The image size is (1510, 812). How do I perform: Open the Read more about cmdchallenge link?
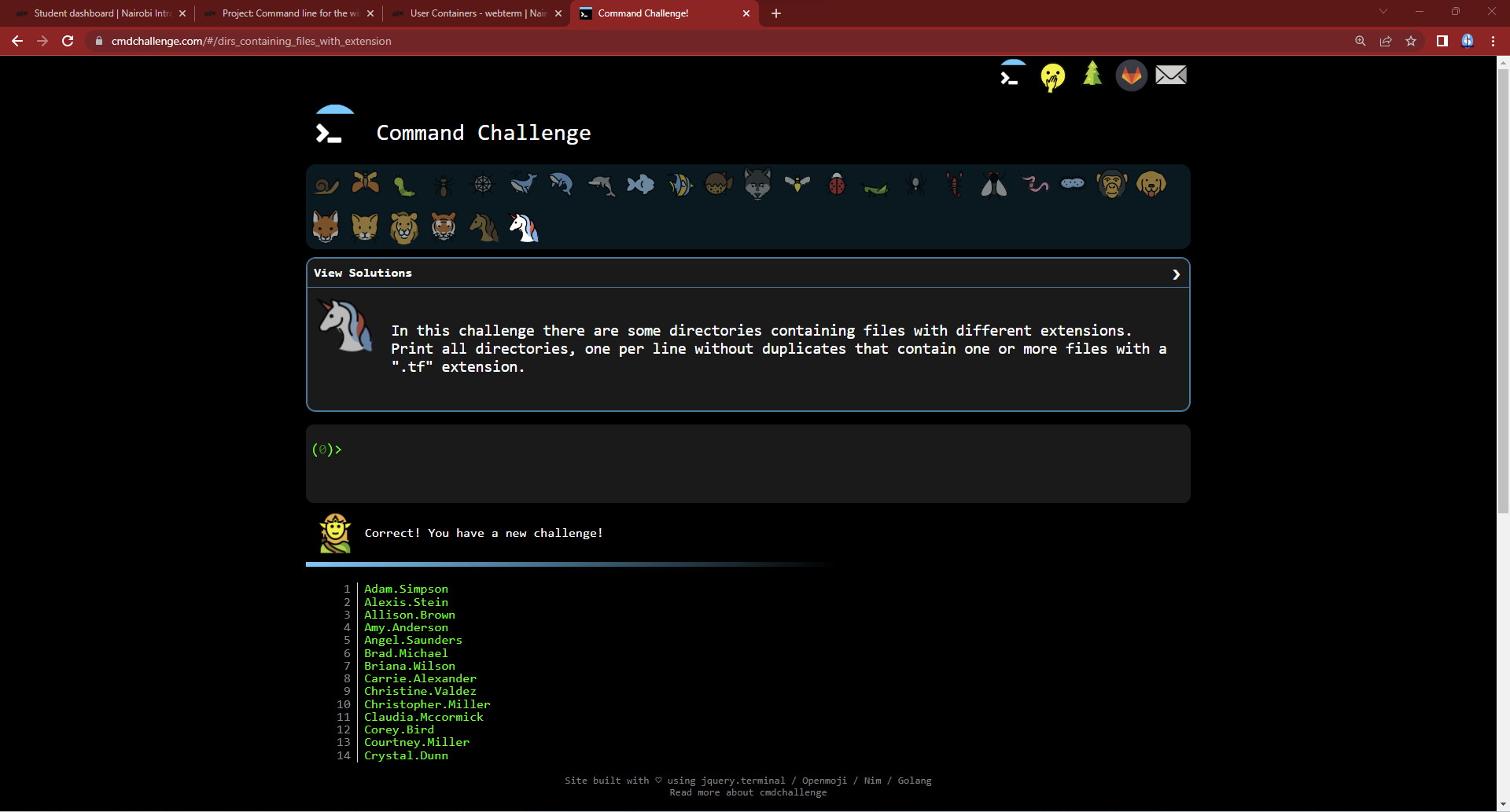(x=747, y=792)
